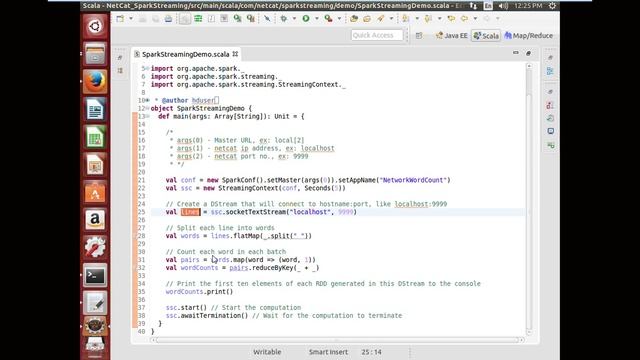Maximize the editor area
This screenshot has width=640, height=360.
(x=529, y=53)
